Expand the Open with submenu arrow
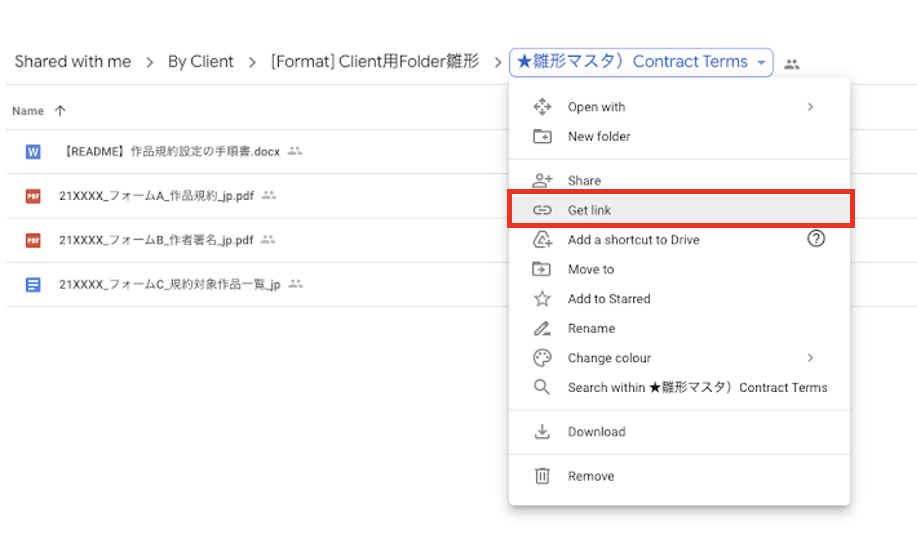 tap(810, 106)
